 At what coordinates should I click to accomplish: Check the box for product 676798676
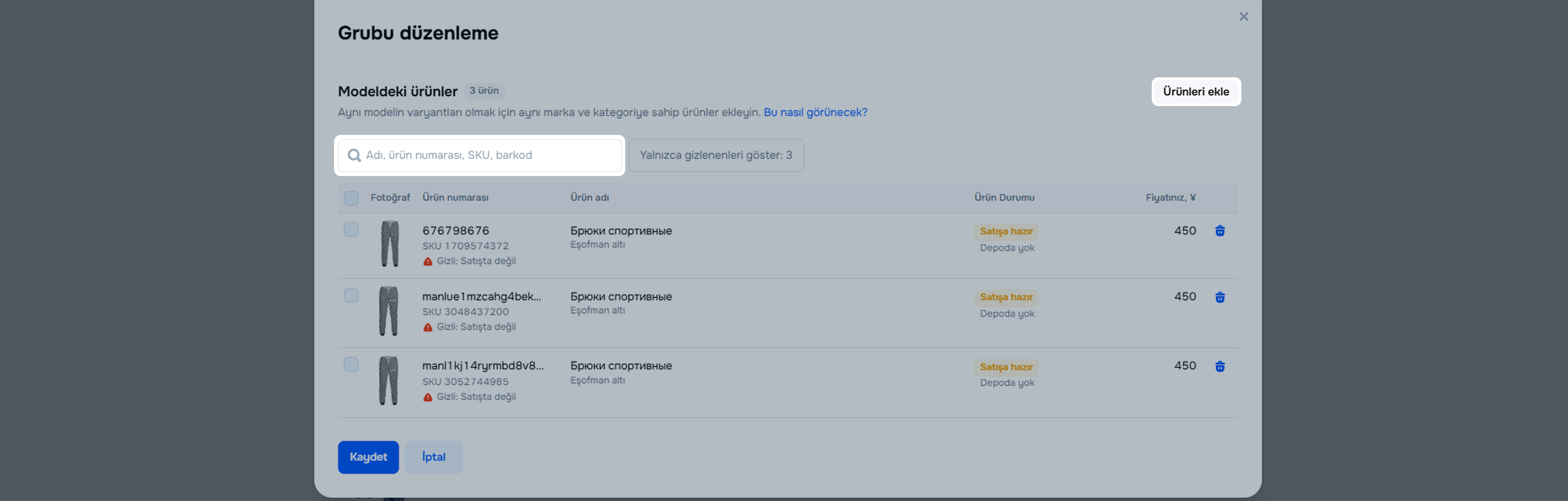pos(351,230)
